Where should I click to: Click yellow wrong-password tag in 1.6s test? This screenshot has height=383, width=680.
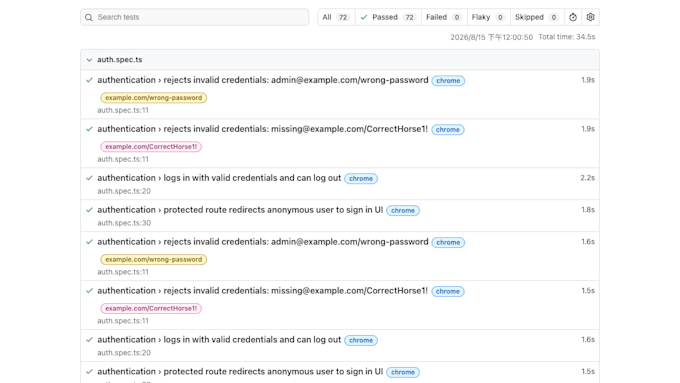[154, 259]
